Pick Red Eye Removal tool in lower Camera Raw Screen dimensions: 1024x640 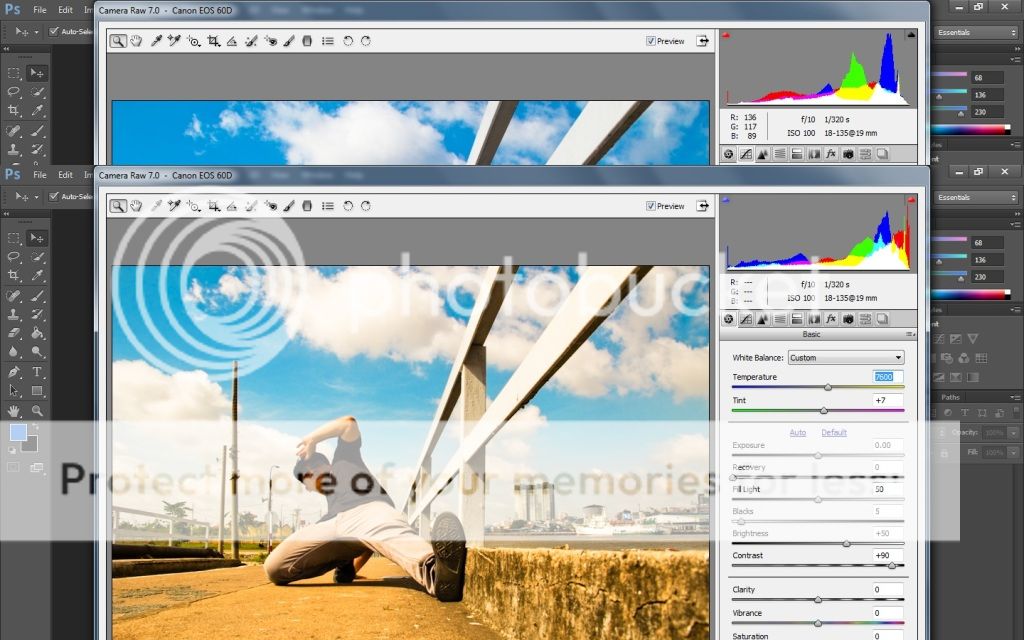pos(270,206)
